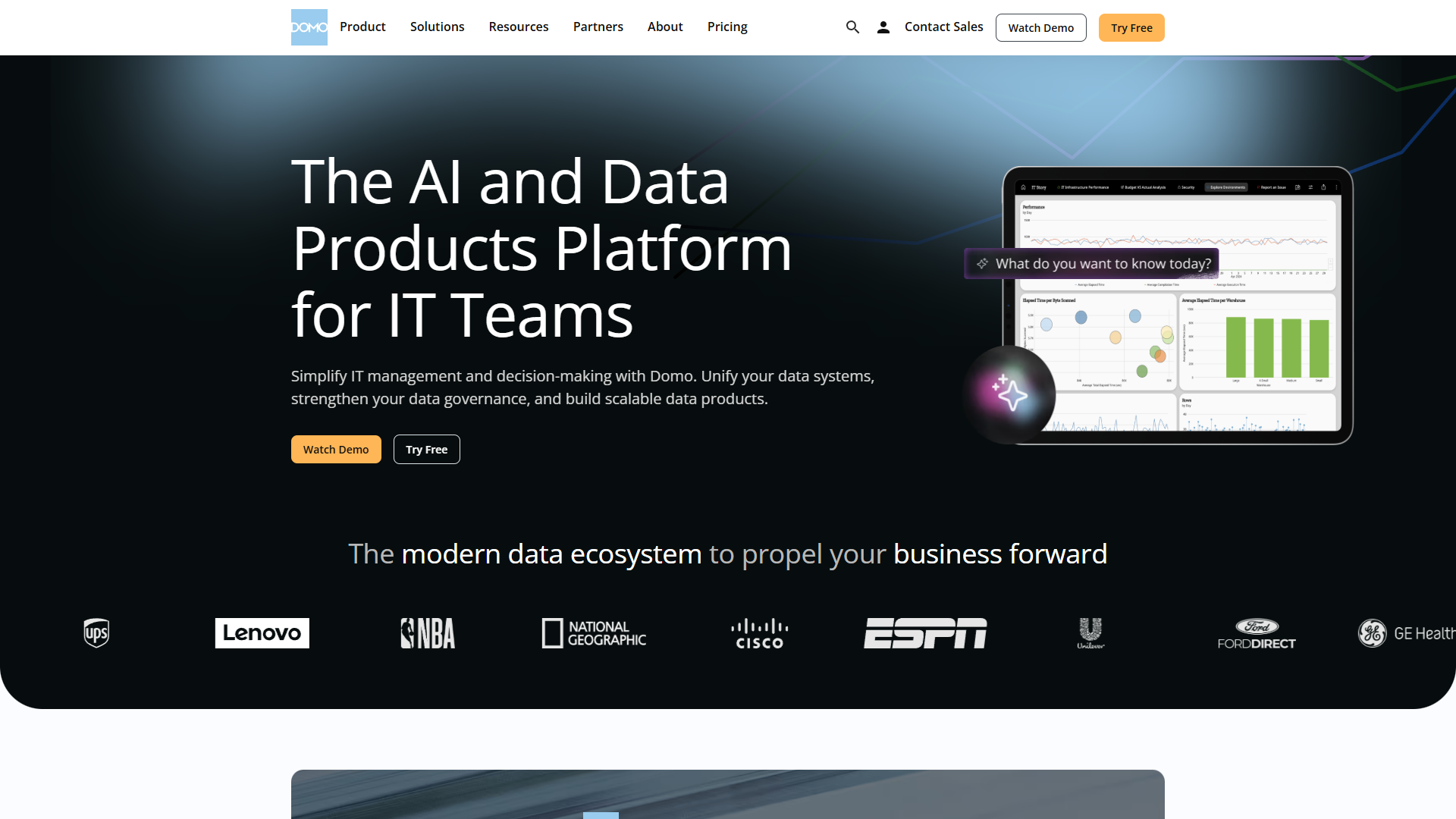The height and width of the screenshot is (819, 1456).
Task: Click the Domo logo
Action: pyautogui.click(x=309, y=27)
